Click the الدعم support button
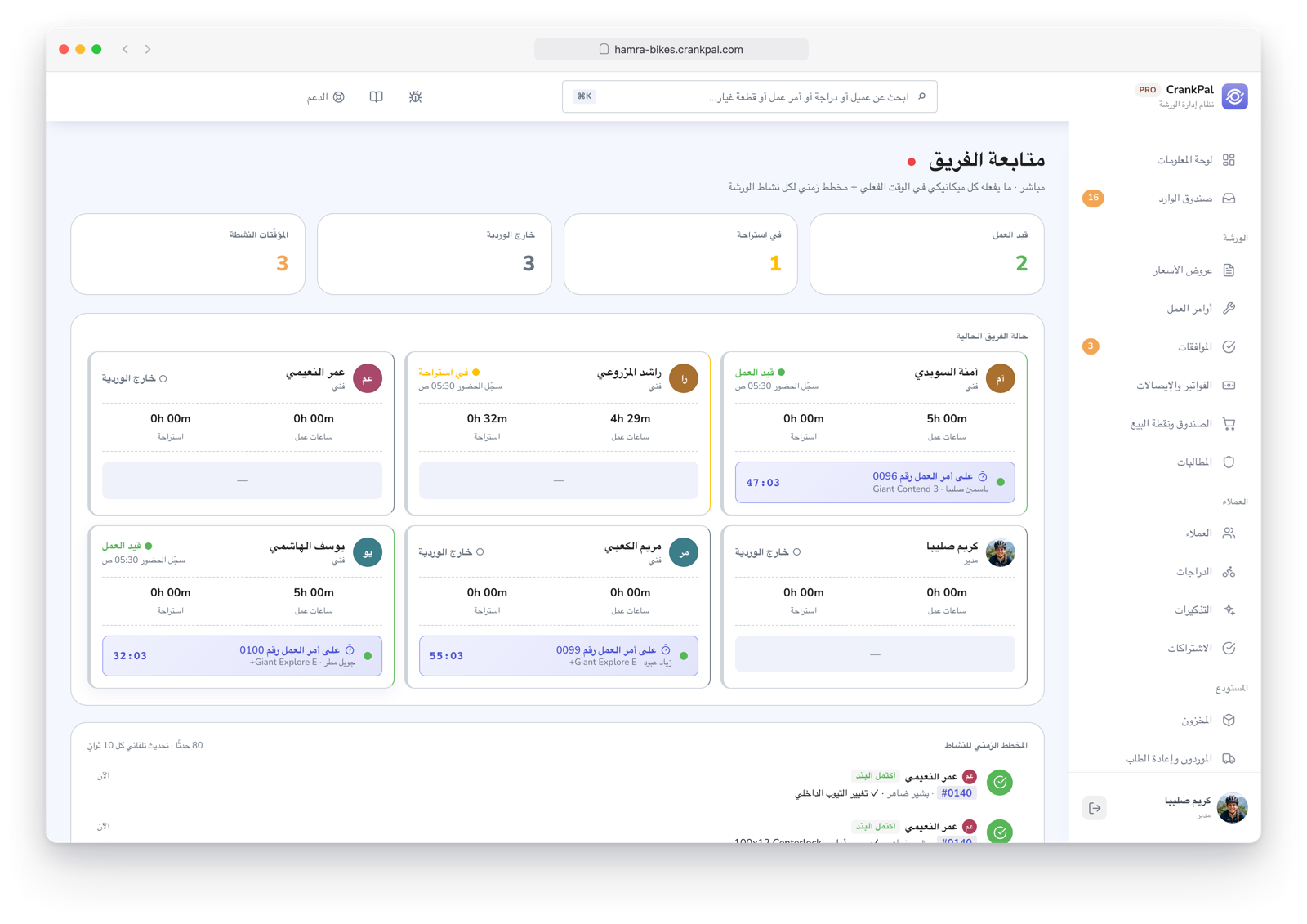 326,97
